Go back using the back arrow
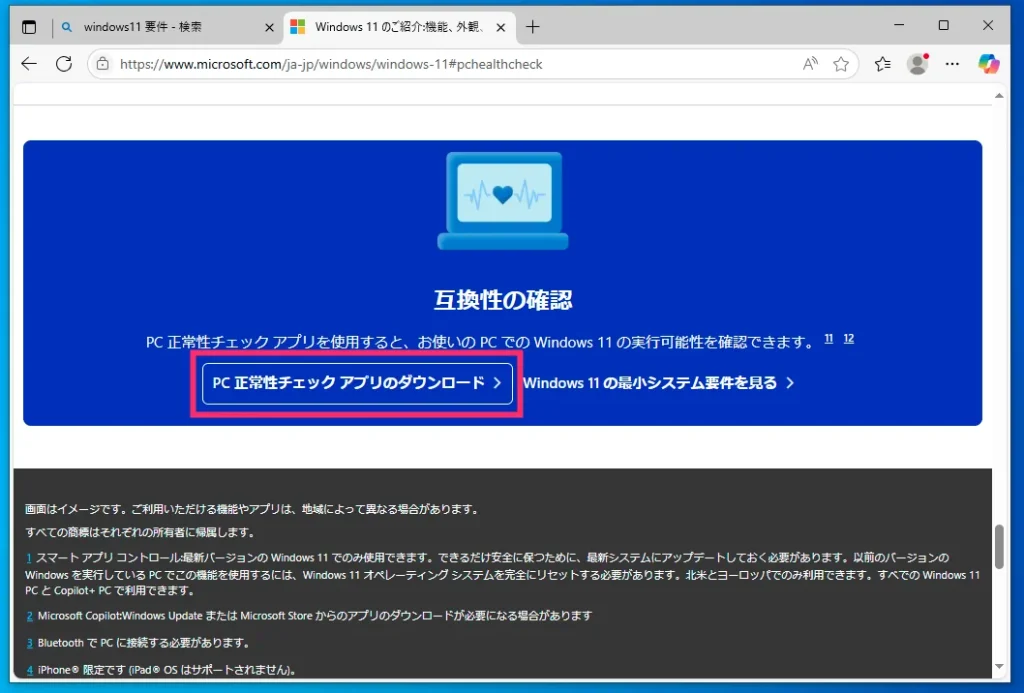1024x693 pixels. coord(29,64)
